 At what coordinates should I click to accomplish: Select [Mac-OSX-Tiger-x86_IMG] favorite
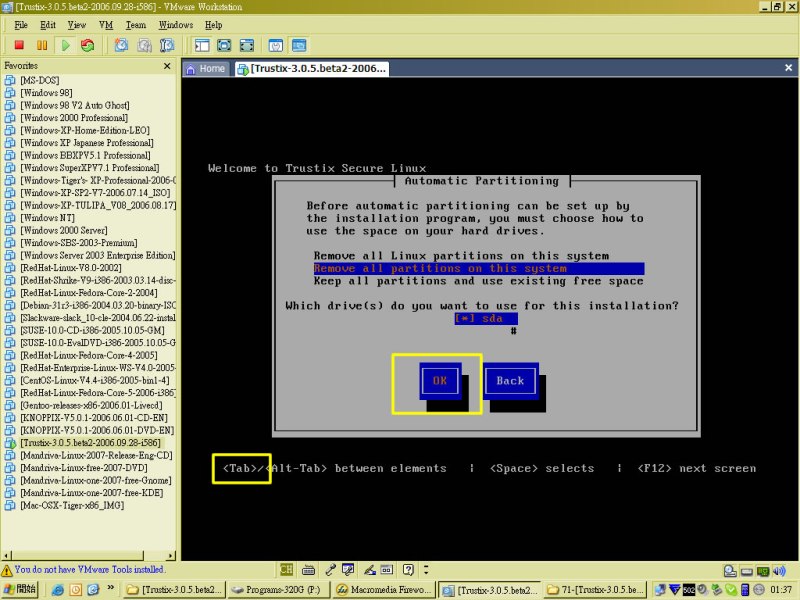pos(72,505)
